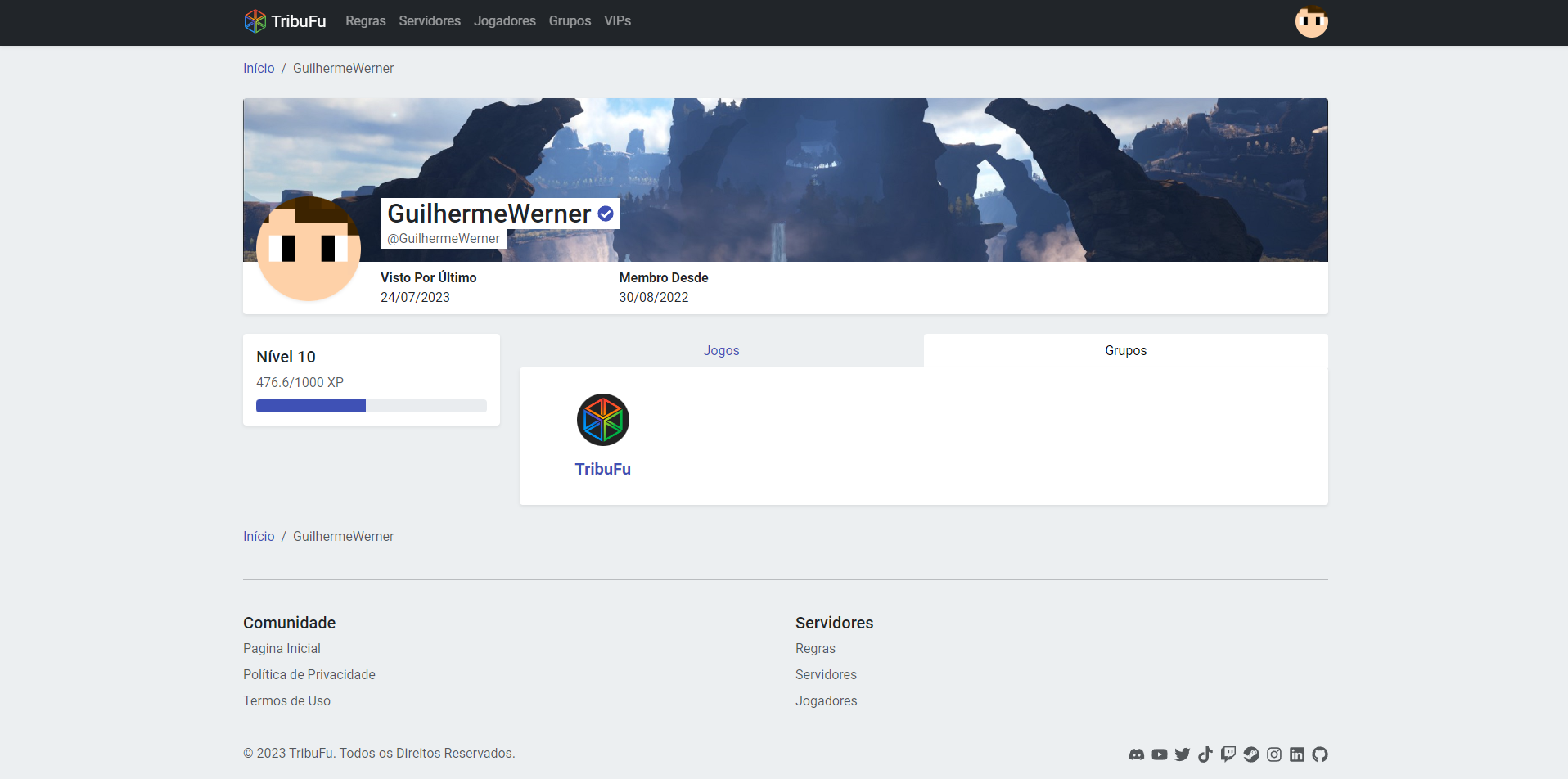Screen dimensions: 1568x779
Task: Click the XP progress bar
Action: (x=372, y=406)
